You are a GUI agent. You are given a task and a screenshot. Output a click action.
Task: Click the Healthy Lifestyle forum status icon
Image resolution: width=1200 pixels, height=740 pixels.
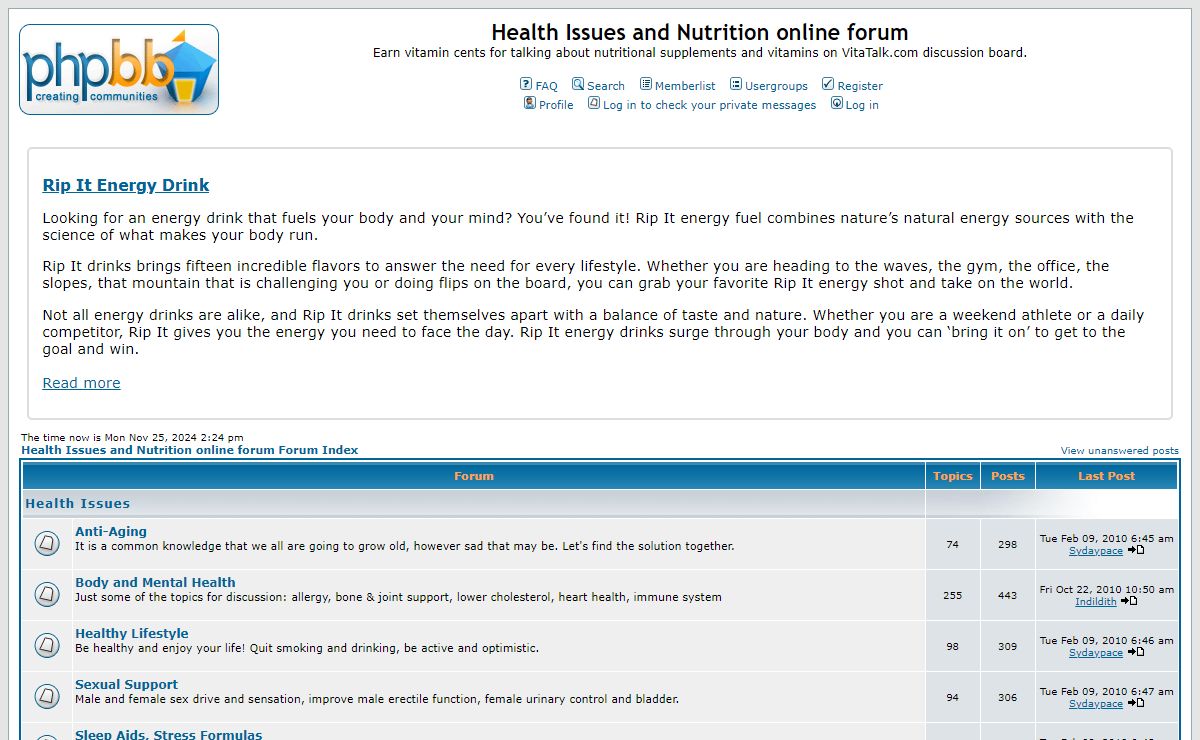[x=47, y=646]
